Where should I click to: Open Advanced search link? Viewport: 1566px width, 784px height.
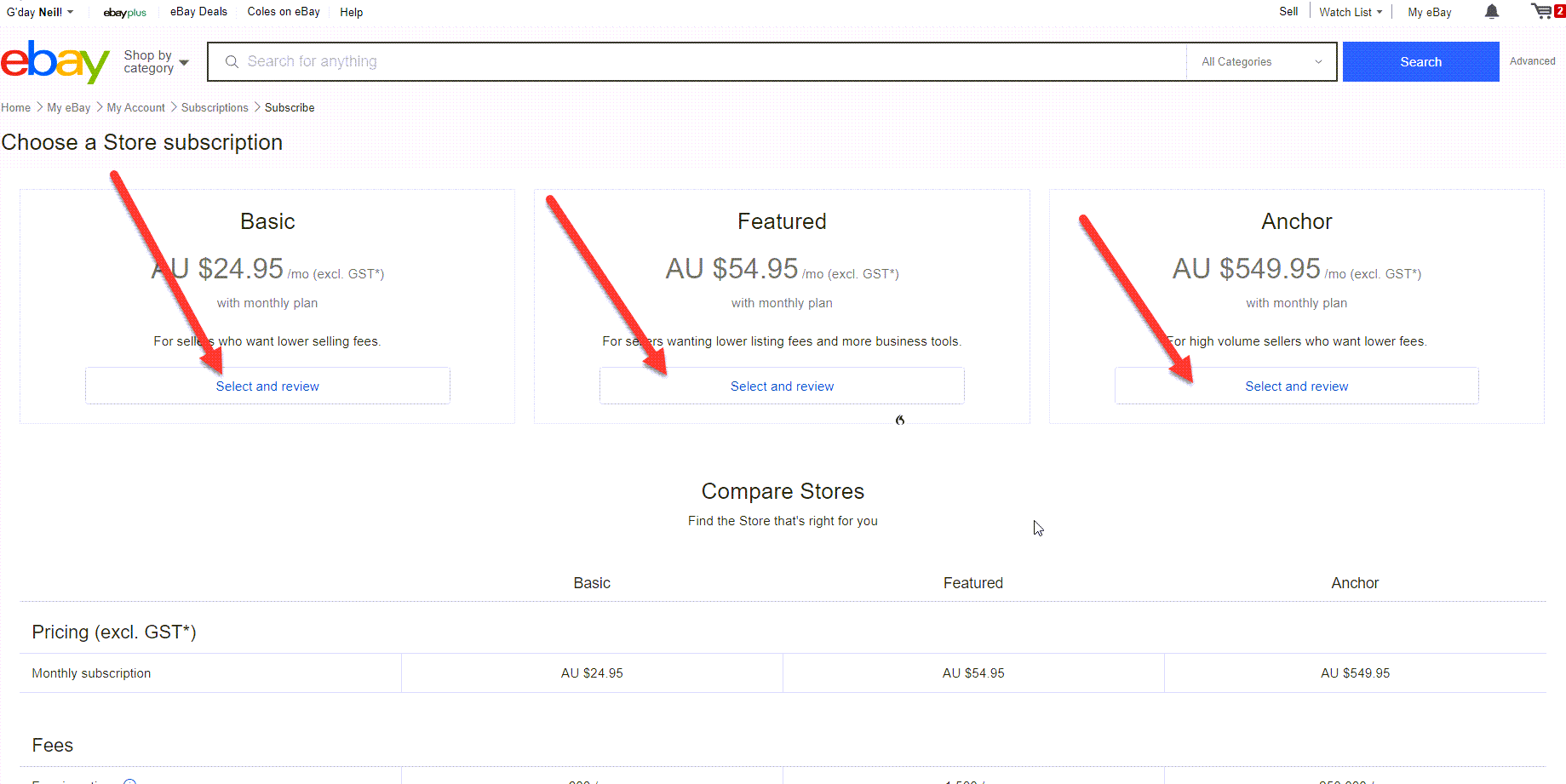pyautogui.click(x=1532, y=61)
